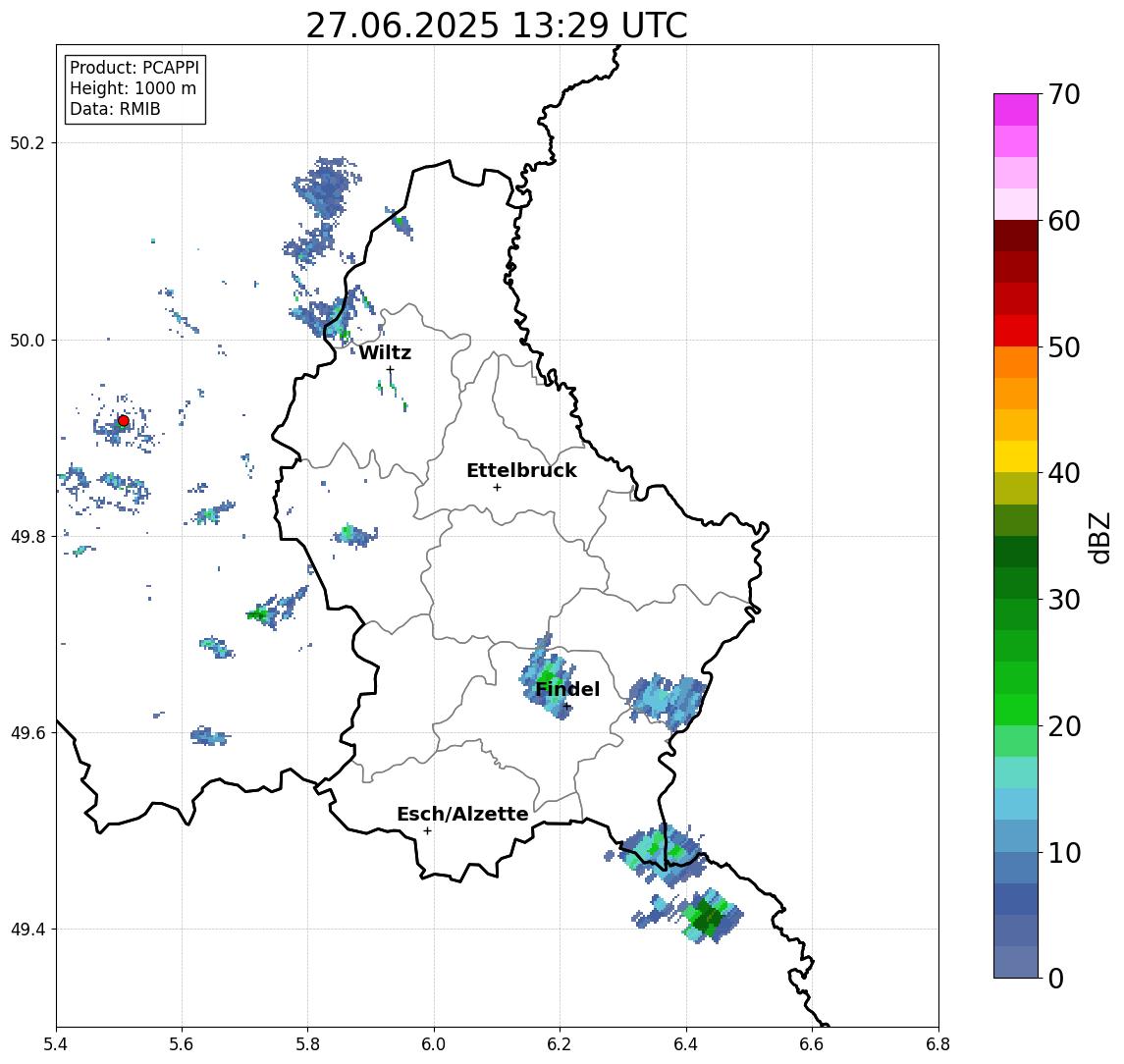1124x1064 pixels.
Task: Click the latitude axis label 49.6
Action: [x=27, y=733]
